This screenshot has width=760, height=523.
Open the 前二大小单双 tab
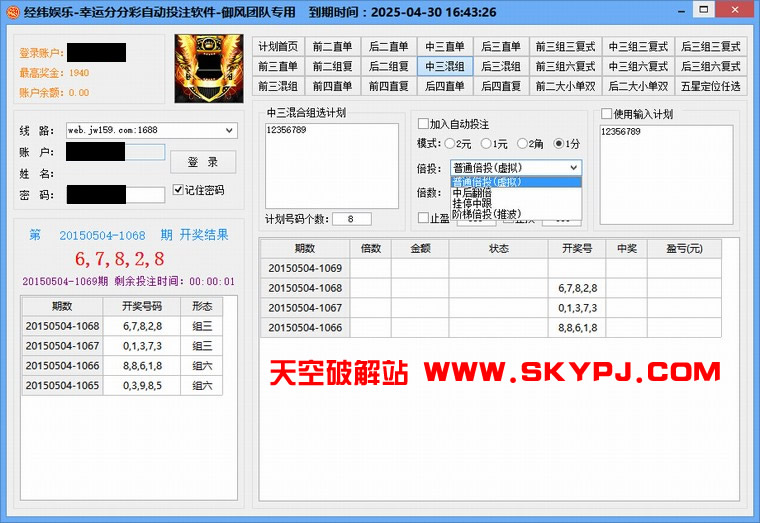click(567, 86)
